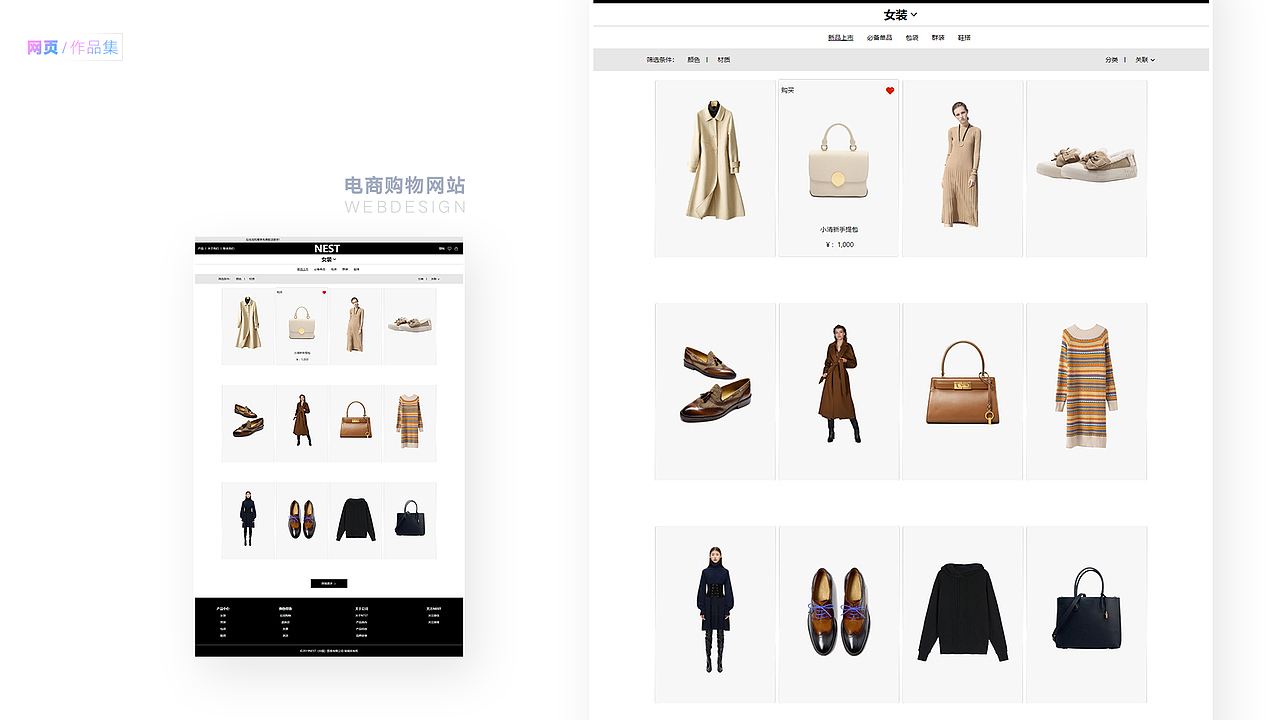
Task: Open black hooded sweater in large page
Action: [962, 614]
